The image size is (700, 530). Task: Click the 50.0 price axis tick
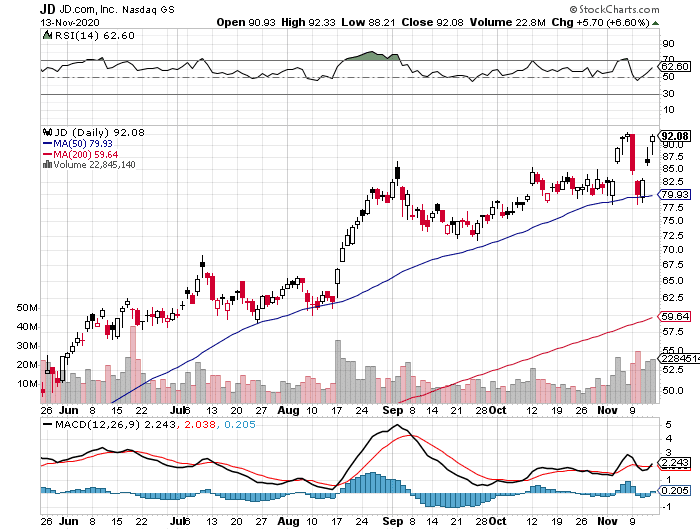(x=672, y=391)
